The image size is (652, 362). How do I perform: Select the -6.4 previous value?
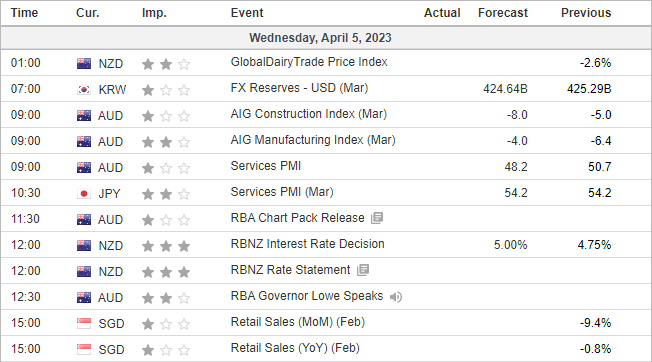(601, 141)
